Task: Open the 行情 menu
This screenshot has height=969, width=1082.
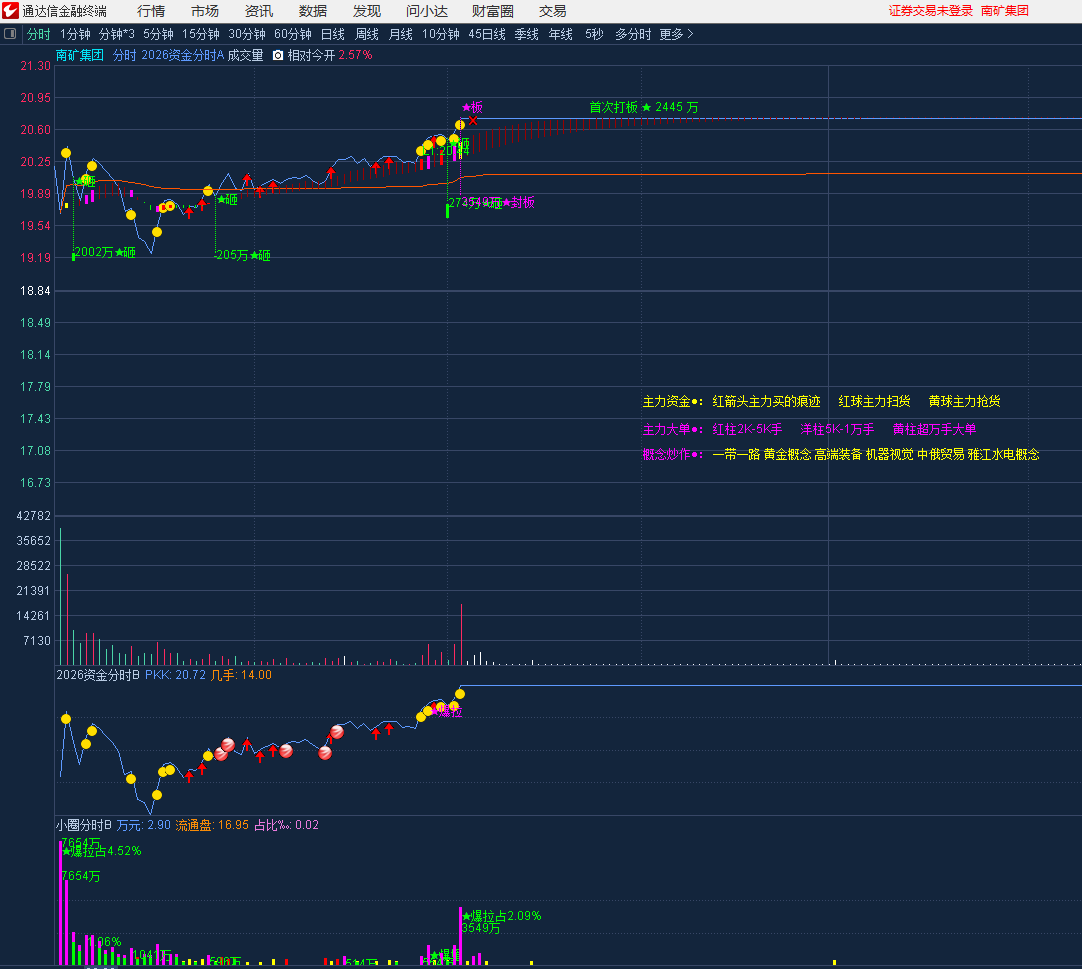Action: coord(151,11)
